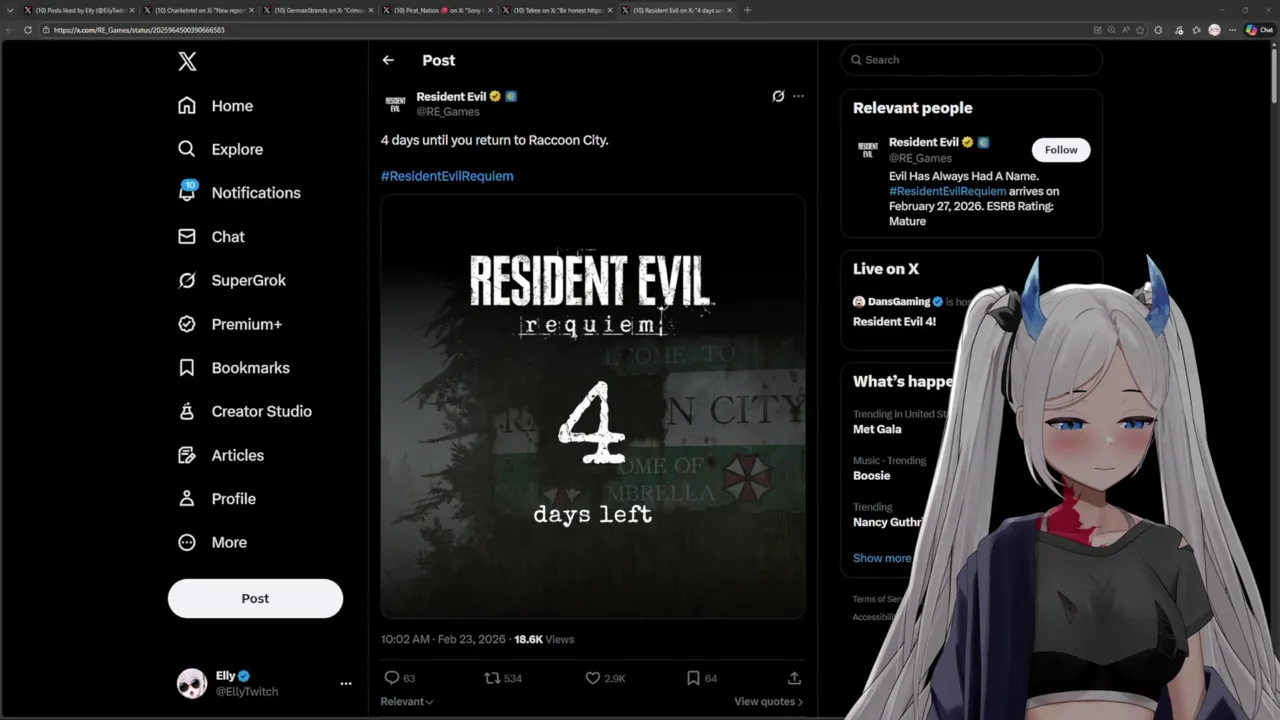The image size is (1280, 720).
Task: Click the favorite star in address bar
Action: click(1140, 30)
